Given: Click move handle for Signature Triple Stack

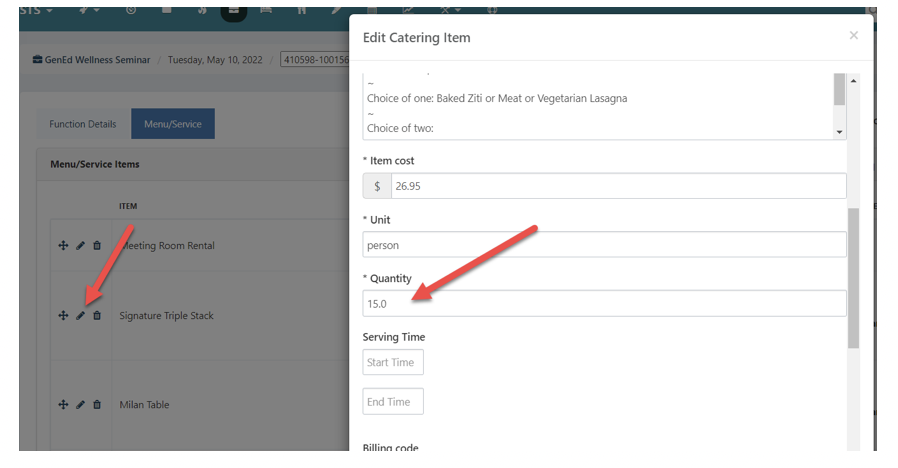Looking at the screenshot, I should pyautogui.click(x=63, y=316).
